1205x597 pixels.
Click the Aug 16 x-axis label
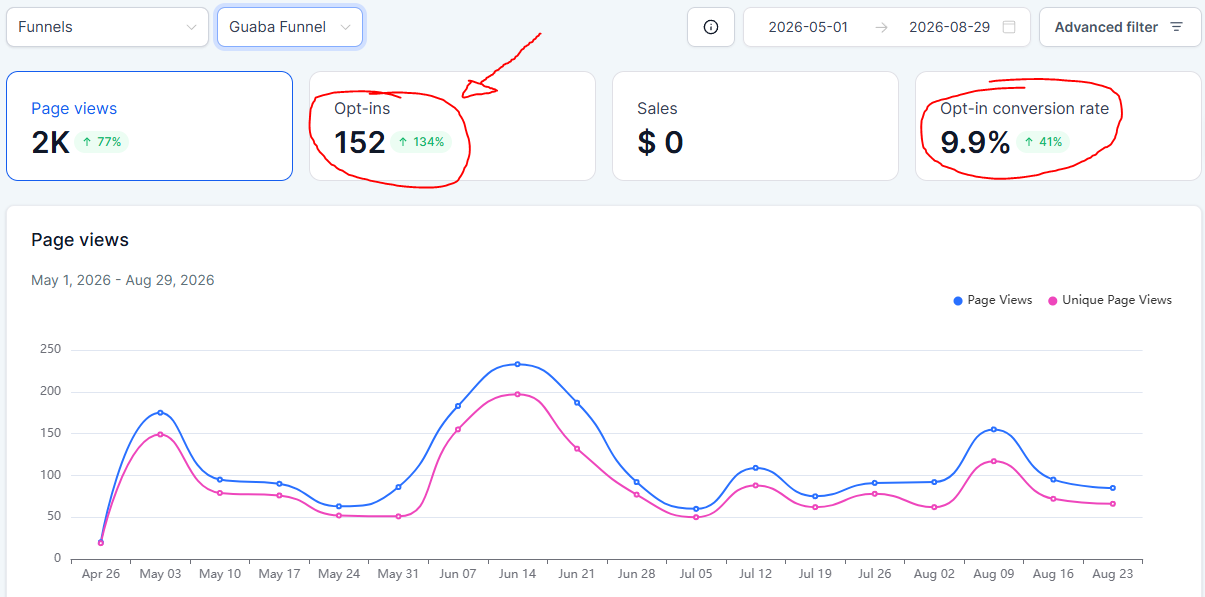click(1053, 574)
